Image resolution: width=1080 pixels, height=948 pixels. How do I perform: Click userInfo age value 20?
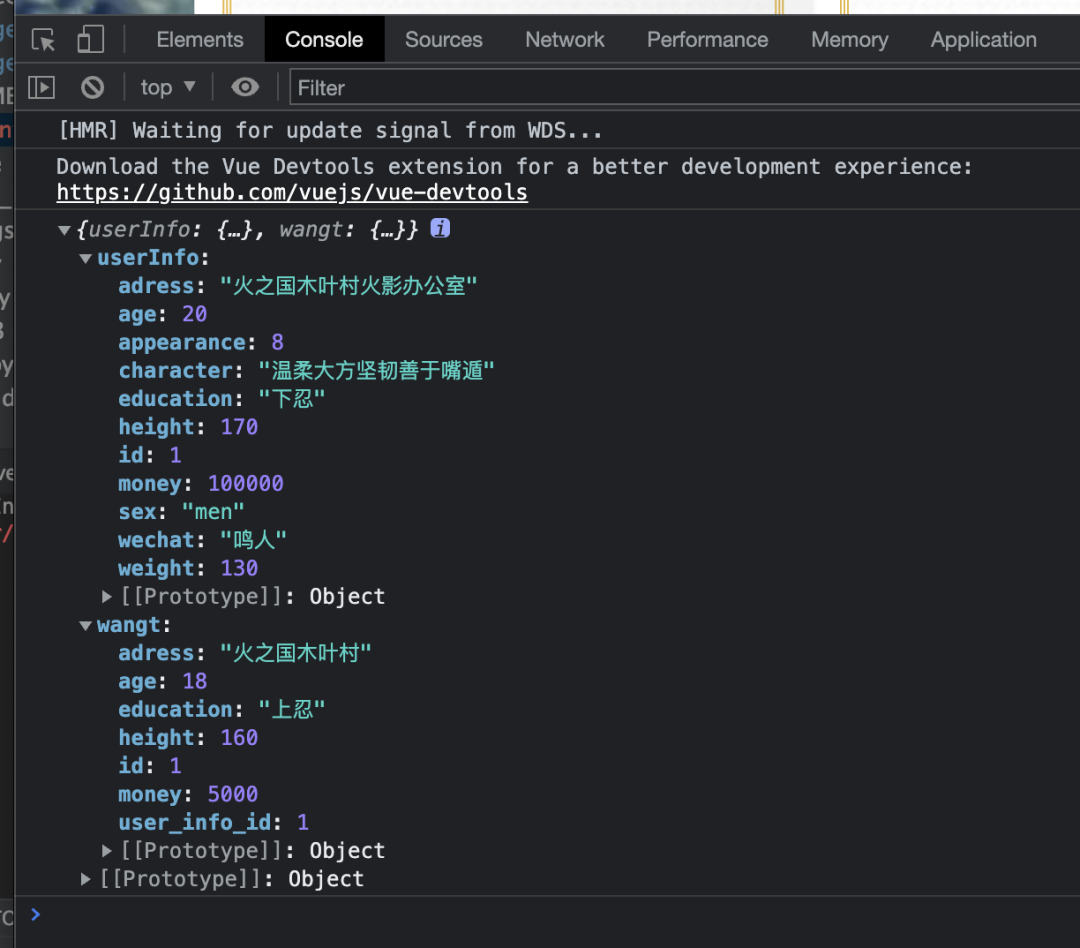pos(194,314)
